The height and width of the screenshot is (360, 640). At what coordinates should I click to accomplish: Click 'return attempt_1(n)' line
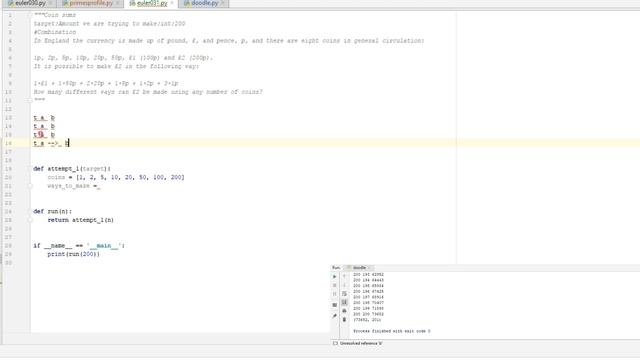pyautogui.click(x=80, y=220)
